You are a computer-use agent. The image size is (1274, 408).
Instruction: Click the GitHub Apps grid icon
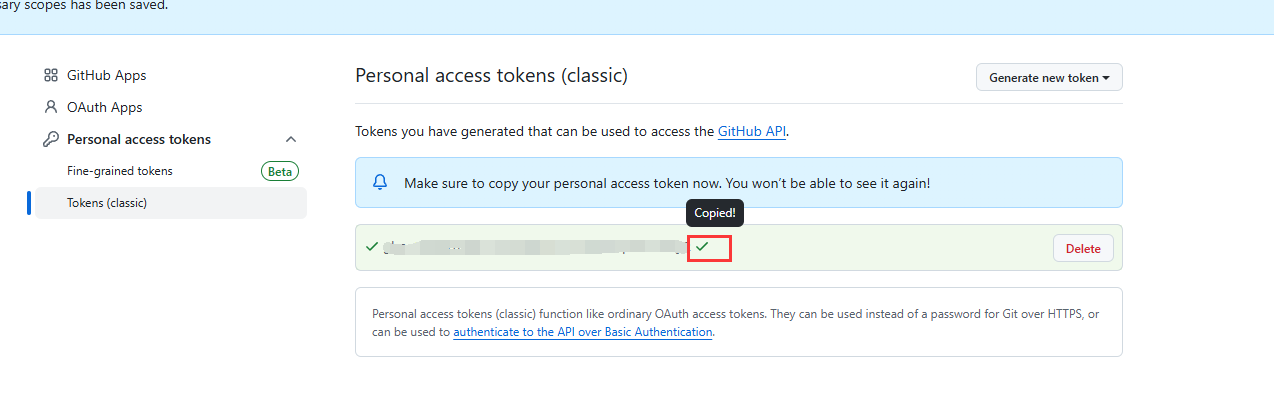(51, 75)
